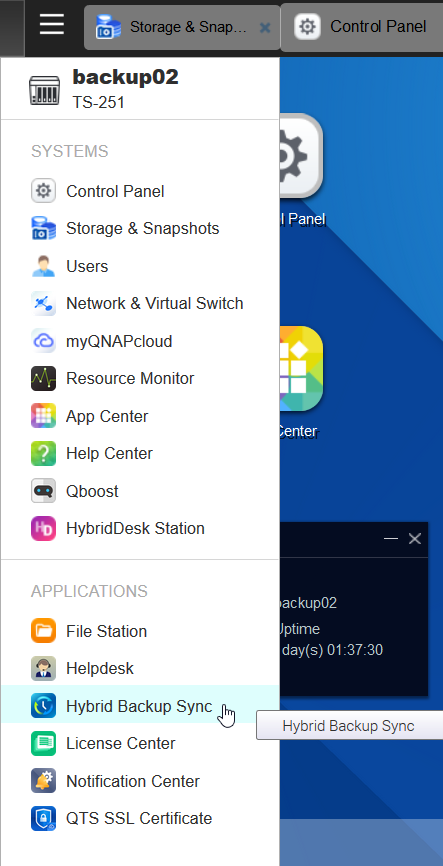Viewport: 443px width, 866px height.
Task: Open the myQNAPcloud cloud icon
Action: coord(43,341)
